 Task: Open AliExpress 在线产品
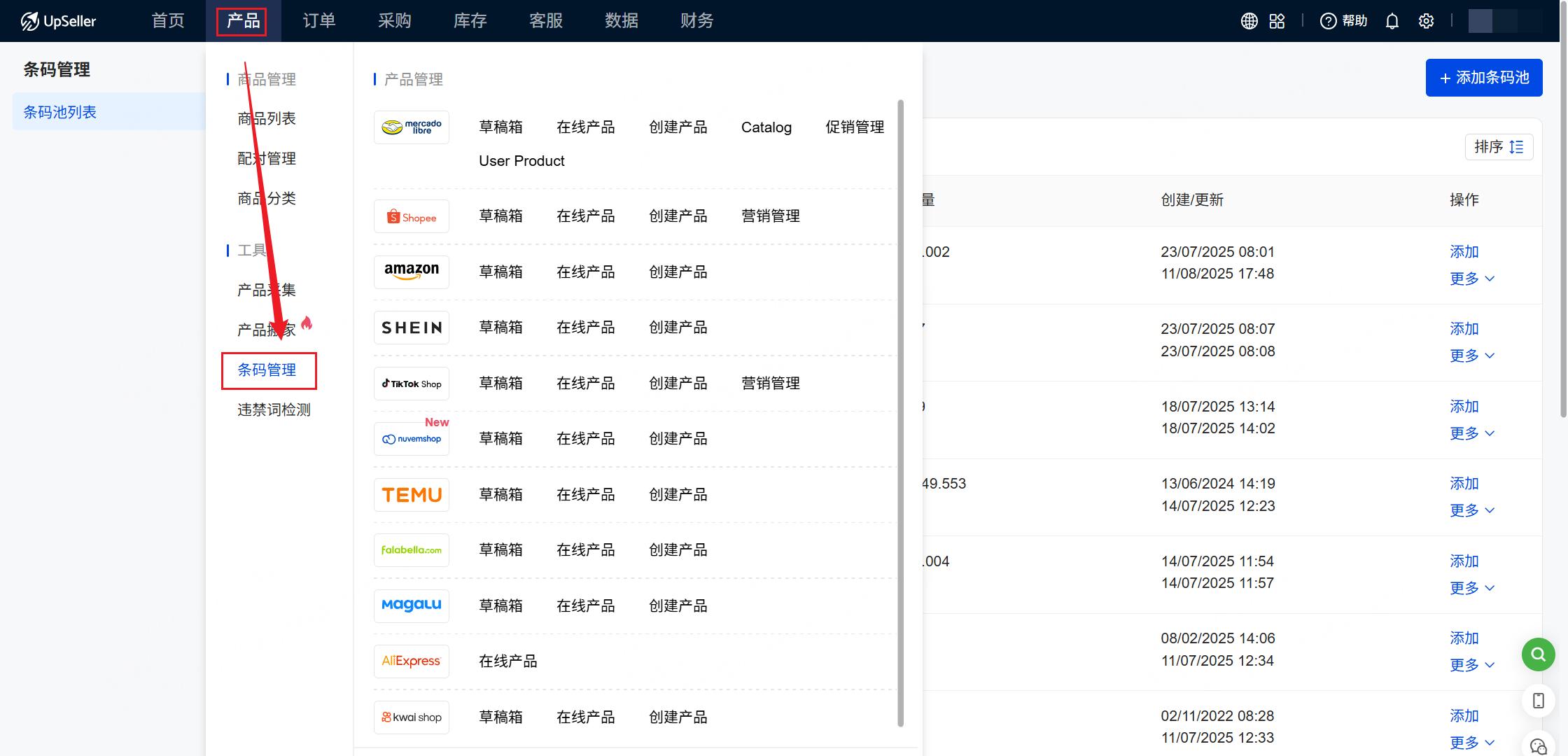[508, 661]
